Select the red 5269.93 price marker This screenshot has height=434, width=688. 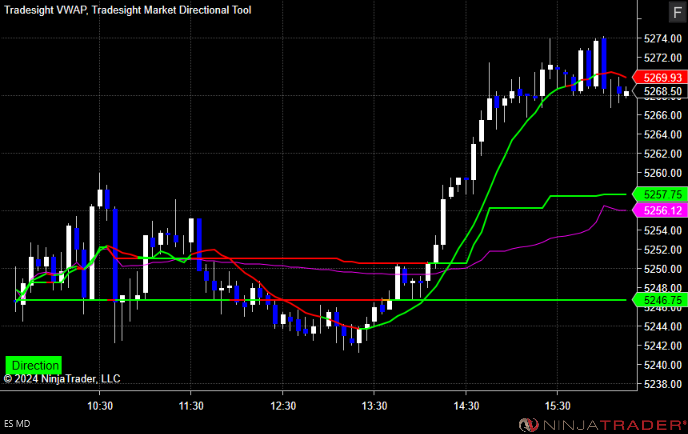coord(660,78)
